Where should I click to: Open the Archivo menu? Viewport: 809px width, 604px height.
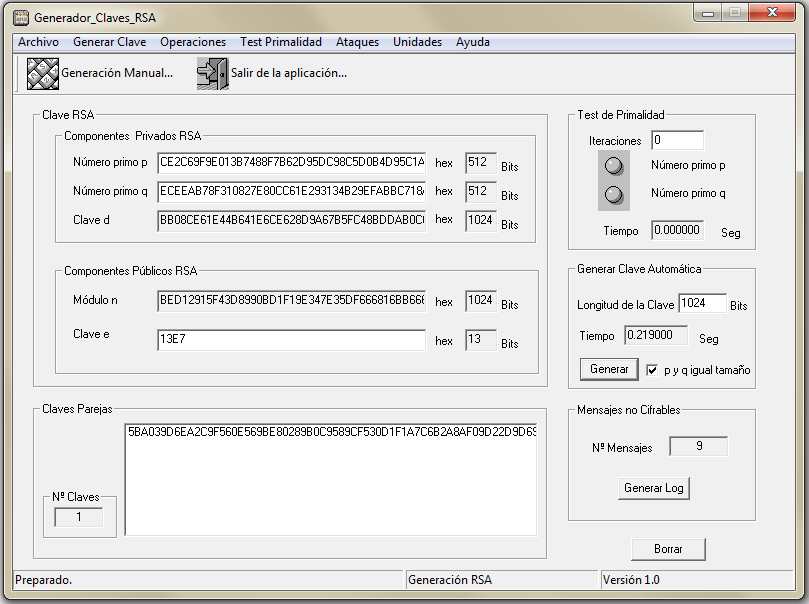pos(38,42)
